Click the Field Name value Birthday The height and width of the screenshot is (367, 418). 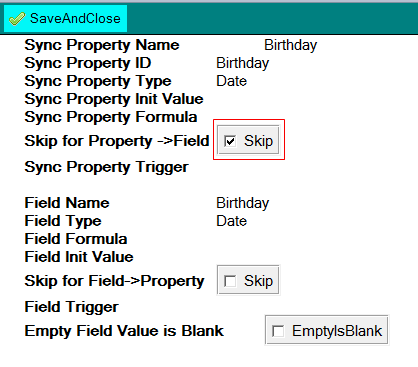coord(243,203)
